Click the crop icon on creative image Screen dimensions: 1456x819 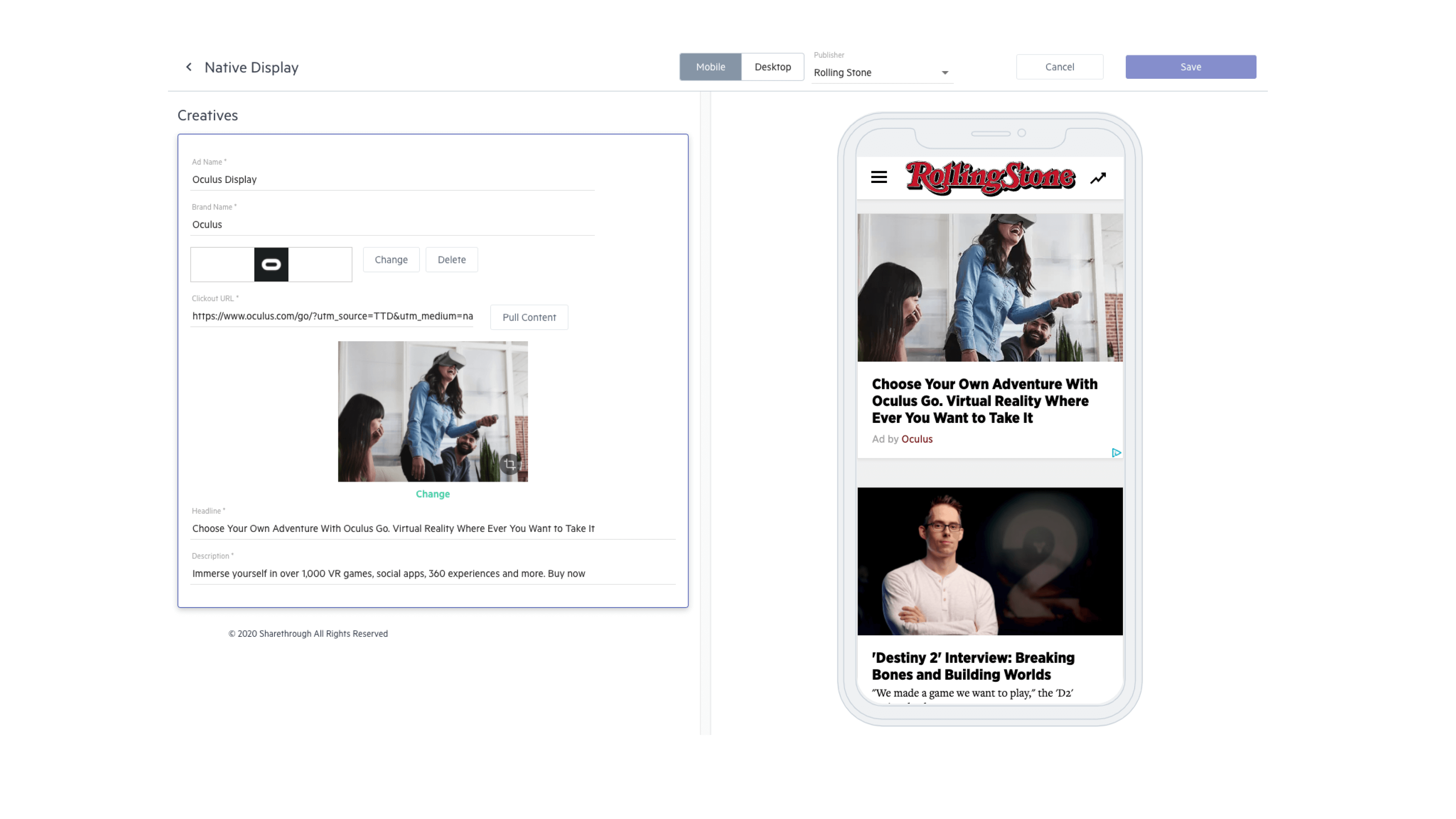(510, 464)
